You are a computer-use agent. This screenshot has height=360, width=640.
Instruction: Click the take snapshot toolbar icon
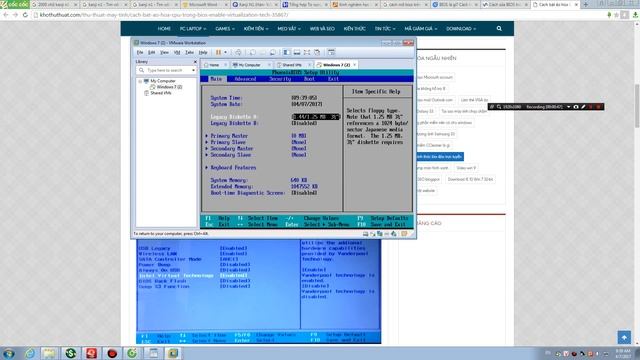pyautogui.click(x=253, y=52)
